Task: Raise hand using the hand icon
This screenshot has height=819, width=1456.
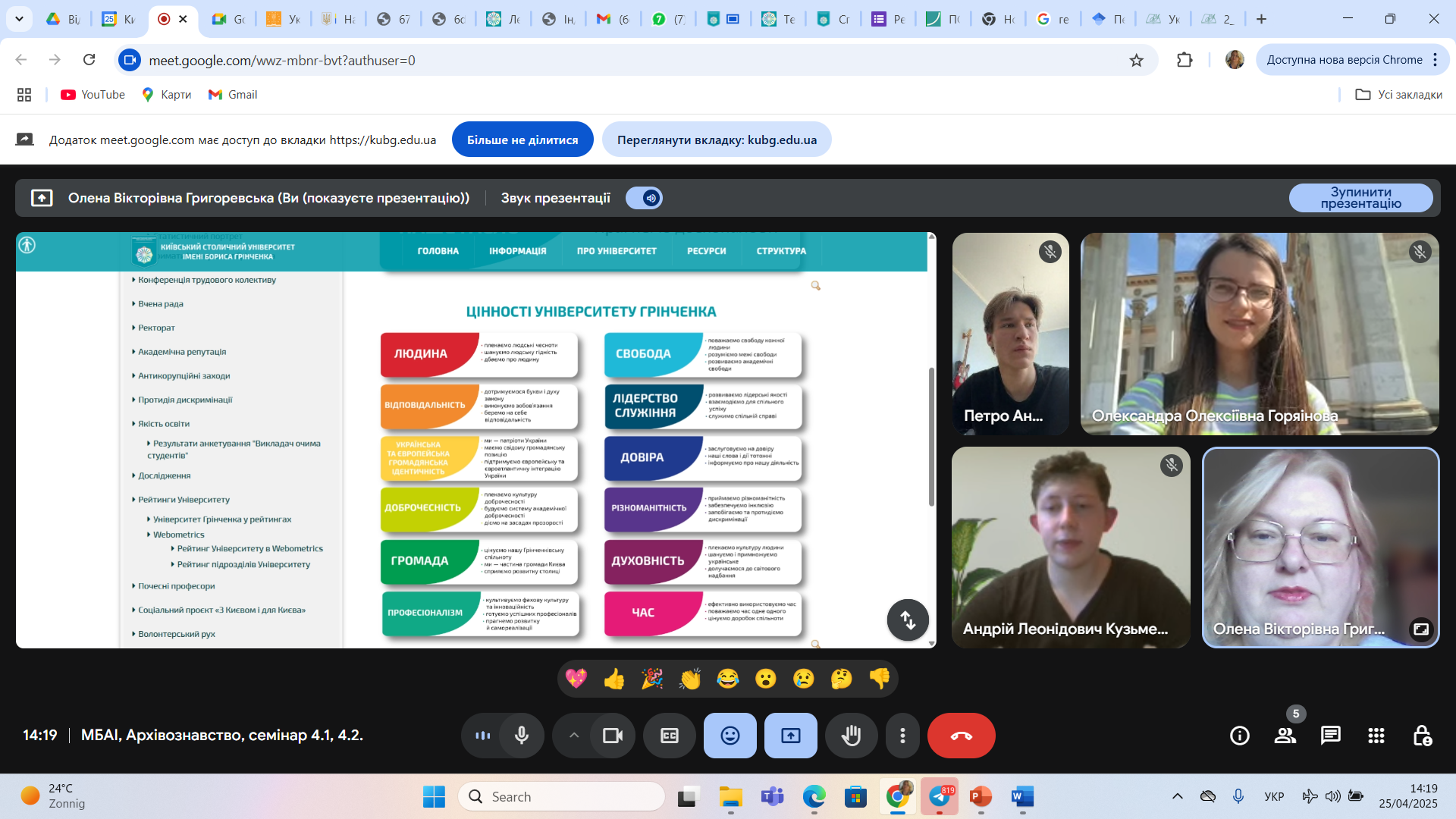Action: pos(851,736)
